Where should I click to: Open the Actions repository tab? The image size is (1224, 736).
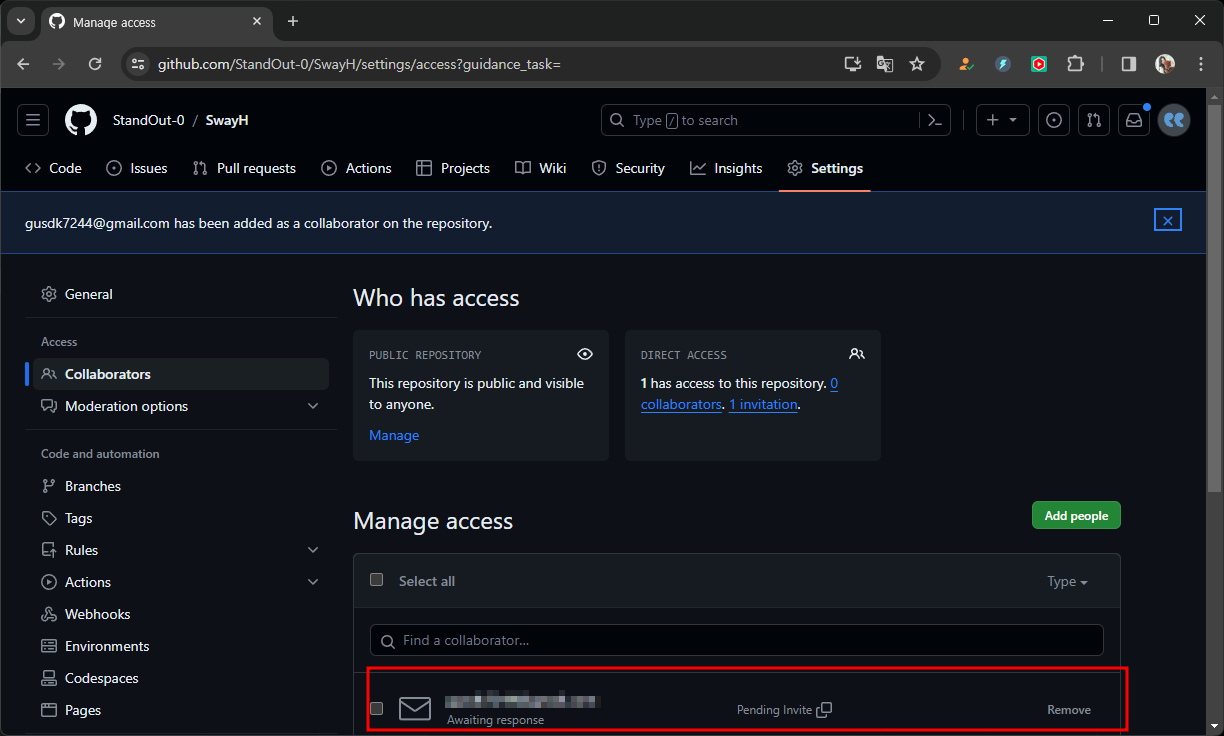(357, 168)
